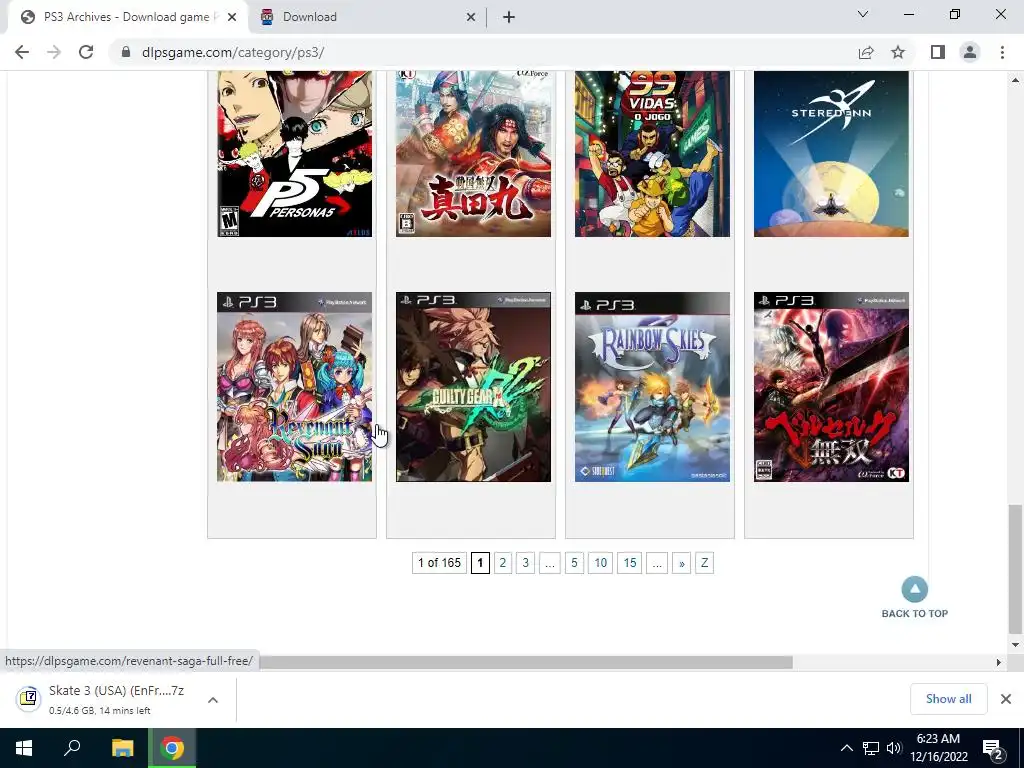This screenshot has height=768, width=1024.
Task: Click the forward navigation arrow
Action: click(x=54, y=52)
